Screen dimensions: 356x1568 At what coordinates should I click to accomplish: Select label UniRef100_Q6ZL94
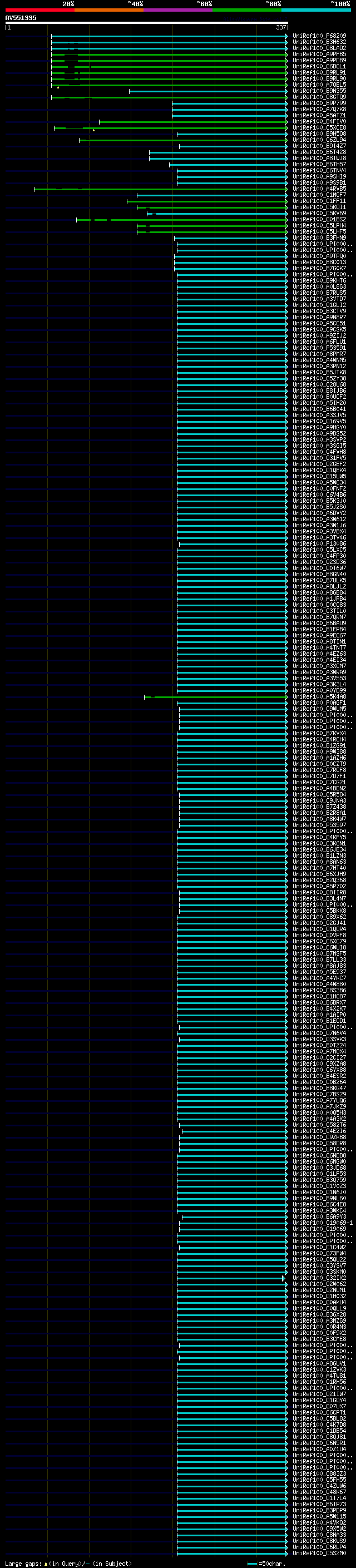click(319, 140)
